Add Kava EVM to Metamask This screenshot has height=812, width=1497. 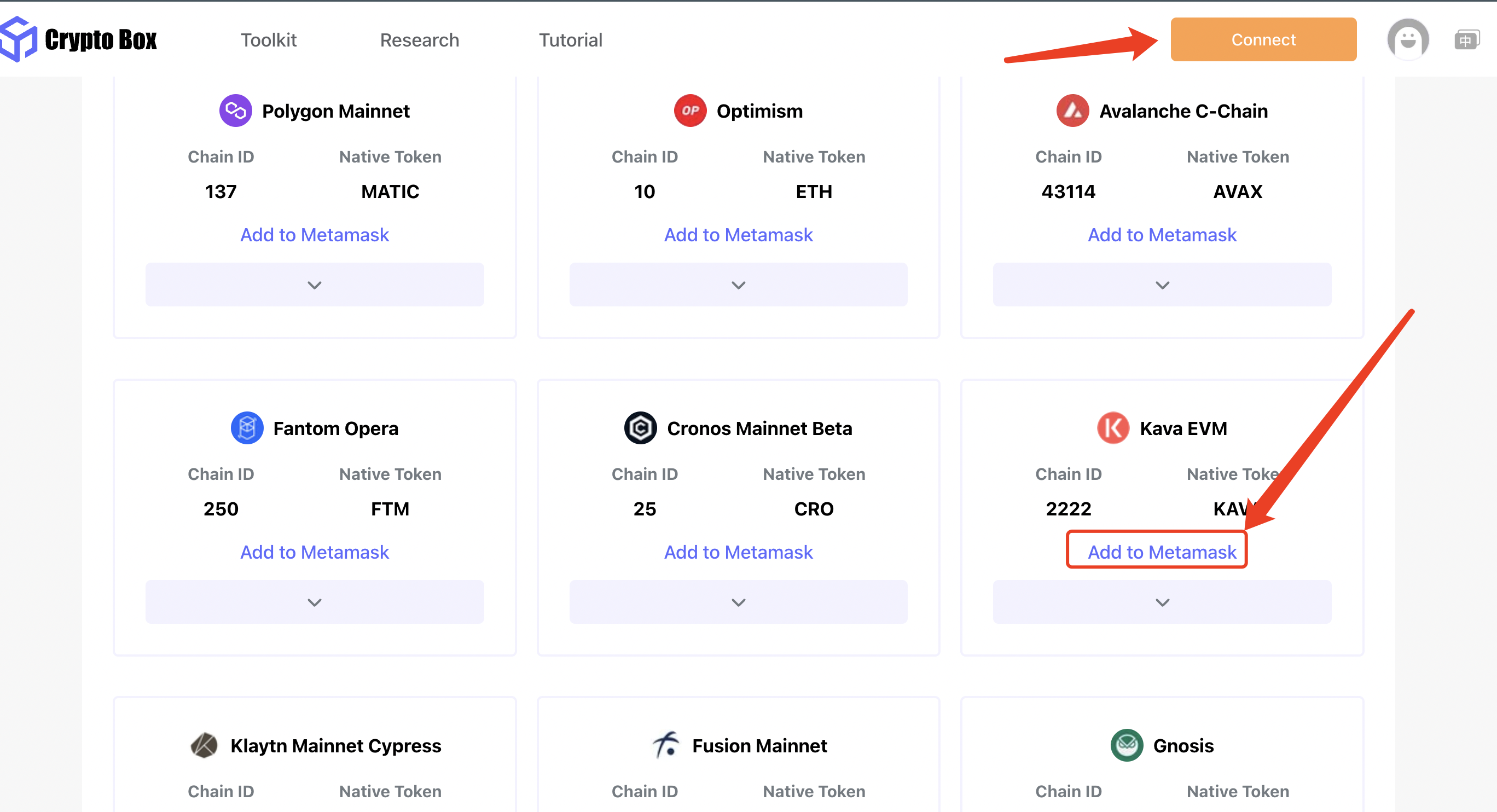tap(1162, 552)
